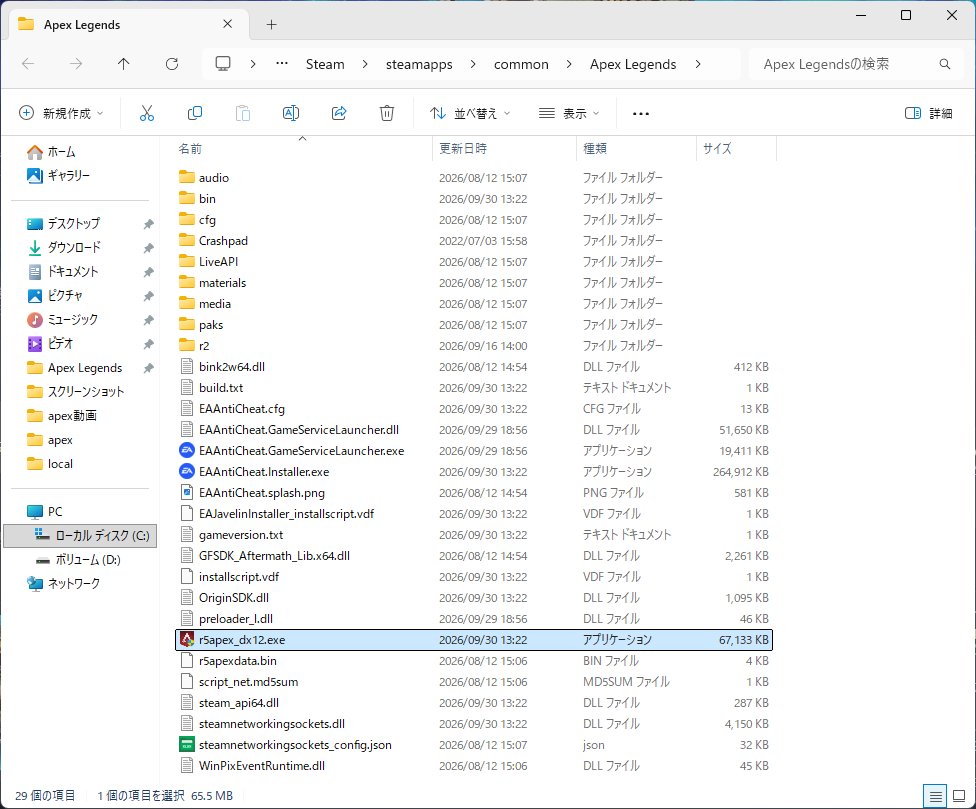Viewport: 976px width, 809px height.
Task: Click the EAAntiCheat.GameServiceLauncher.exe icon
Action: 187,451
